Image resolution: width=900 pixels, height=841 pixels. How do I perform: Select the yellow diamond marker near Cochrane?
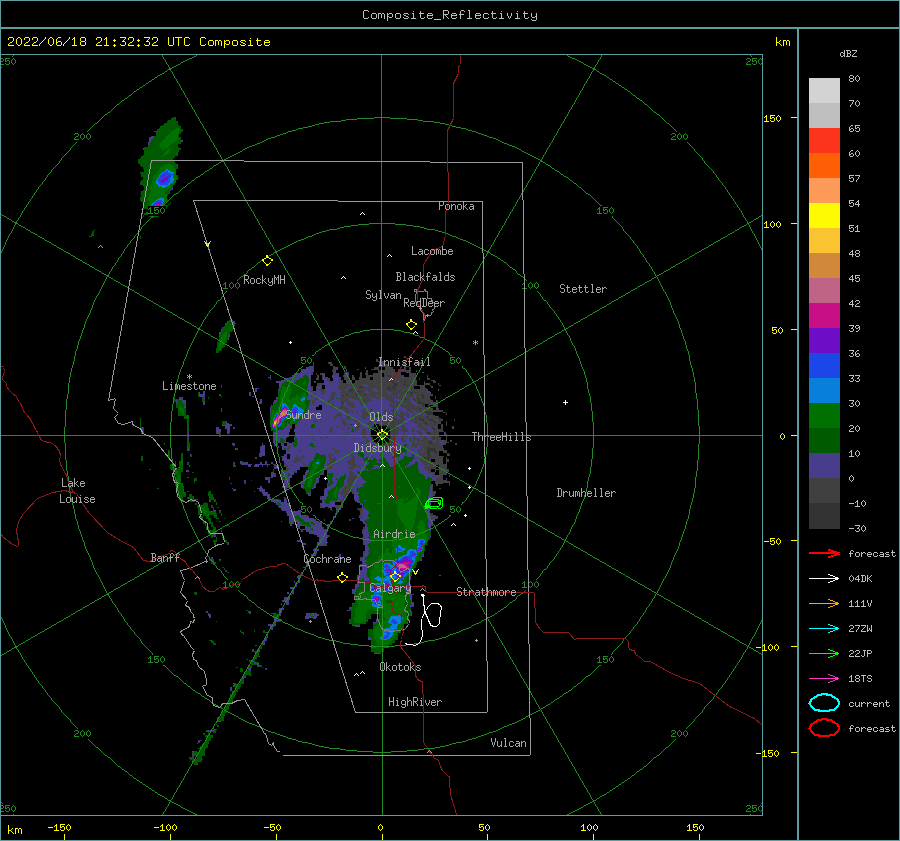click(342, 577)
